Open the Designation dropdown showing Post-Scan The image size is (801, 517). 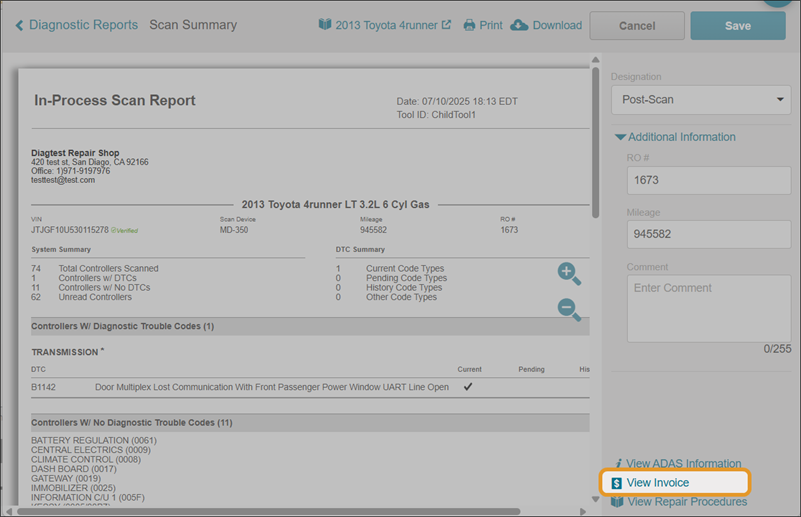[x=699, y=100]
